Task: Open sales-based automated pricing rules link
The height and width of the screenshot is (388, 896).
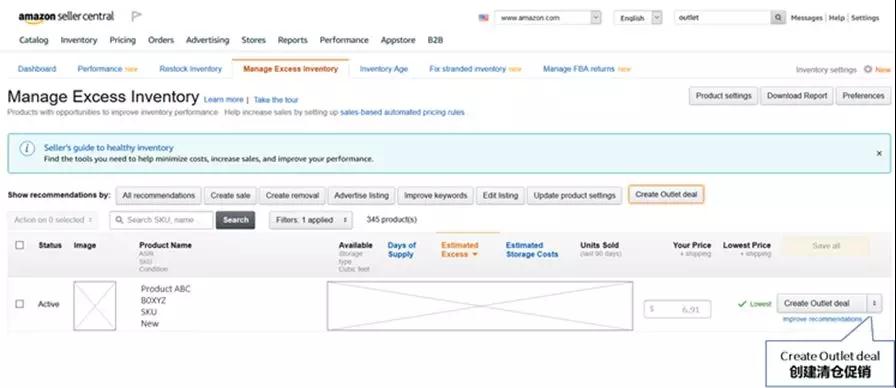Action: tap(402, 113)
